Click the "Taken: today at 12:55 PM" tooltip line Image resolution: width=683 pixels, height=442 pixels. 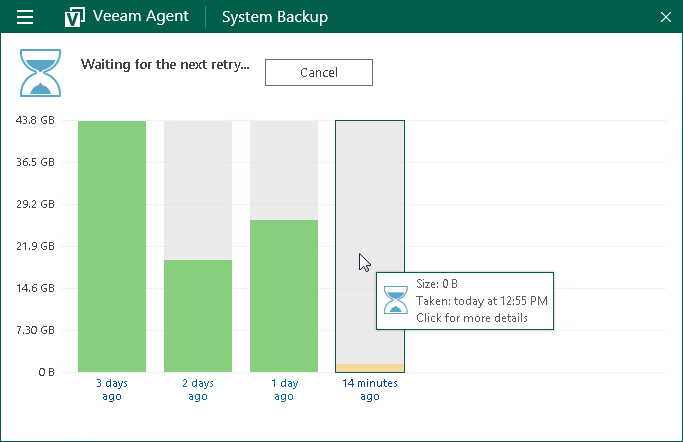coord(479,301)
